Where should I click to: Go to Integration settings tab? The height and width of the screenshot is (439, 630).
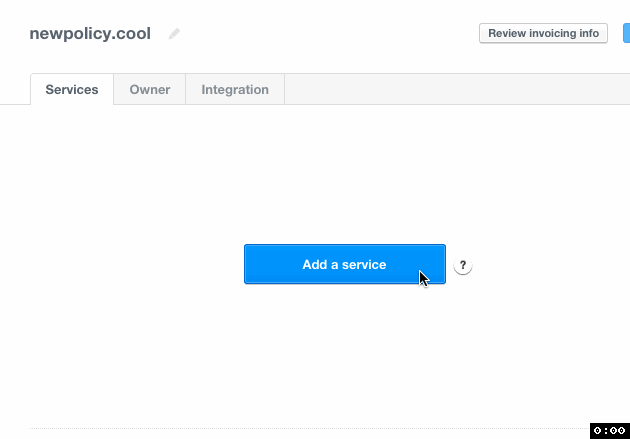pos(235,90)
